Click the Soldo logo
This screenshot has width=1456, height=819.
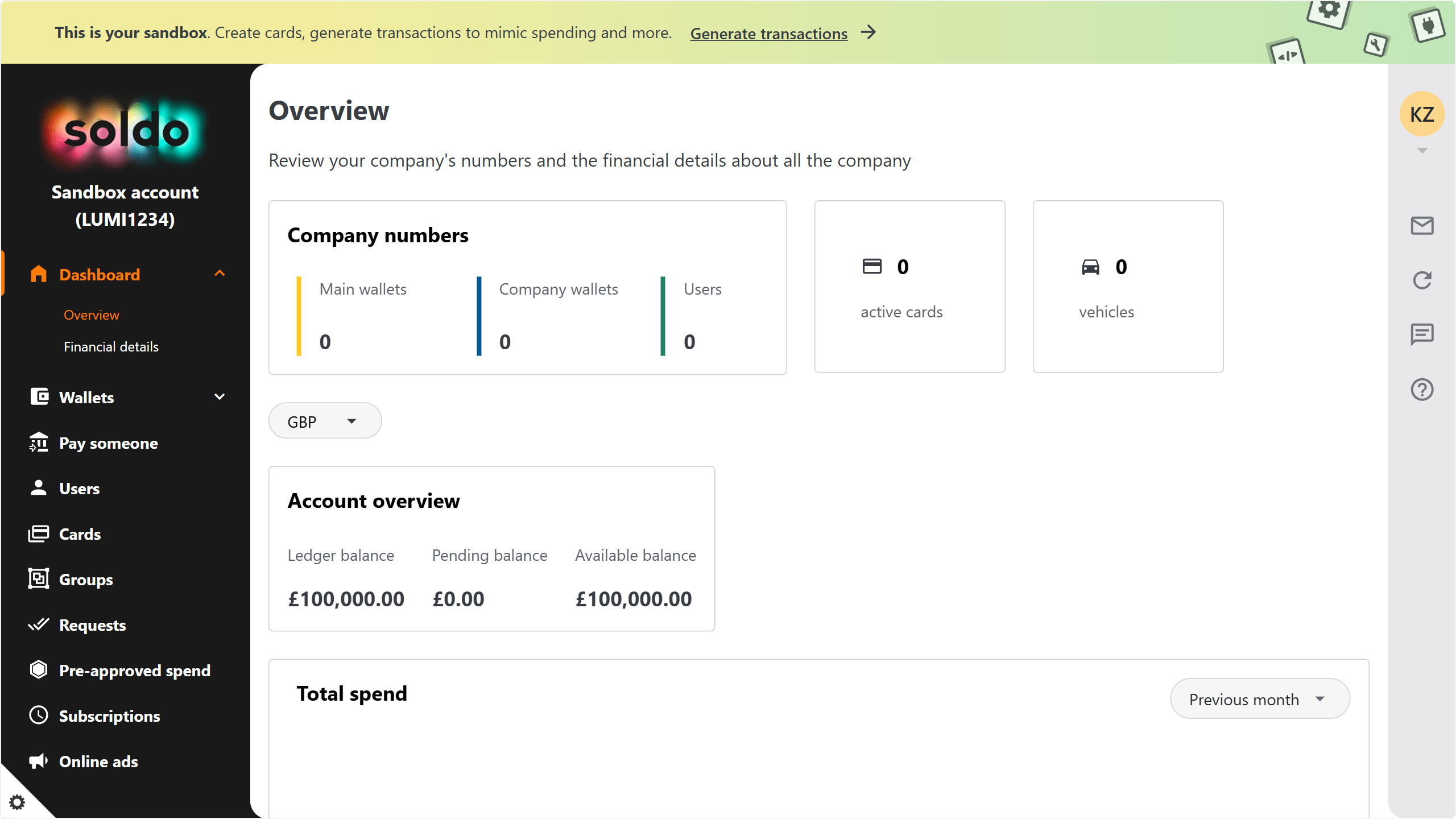125,132
